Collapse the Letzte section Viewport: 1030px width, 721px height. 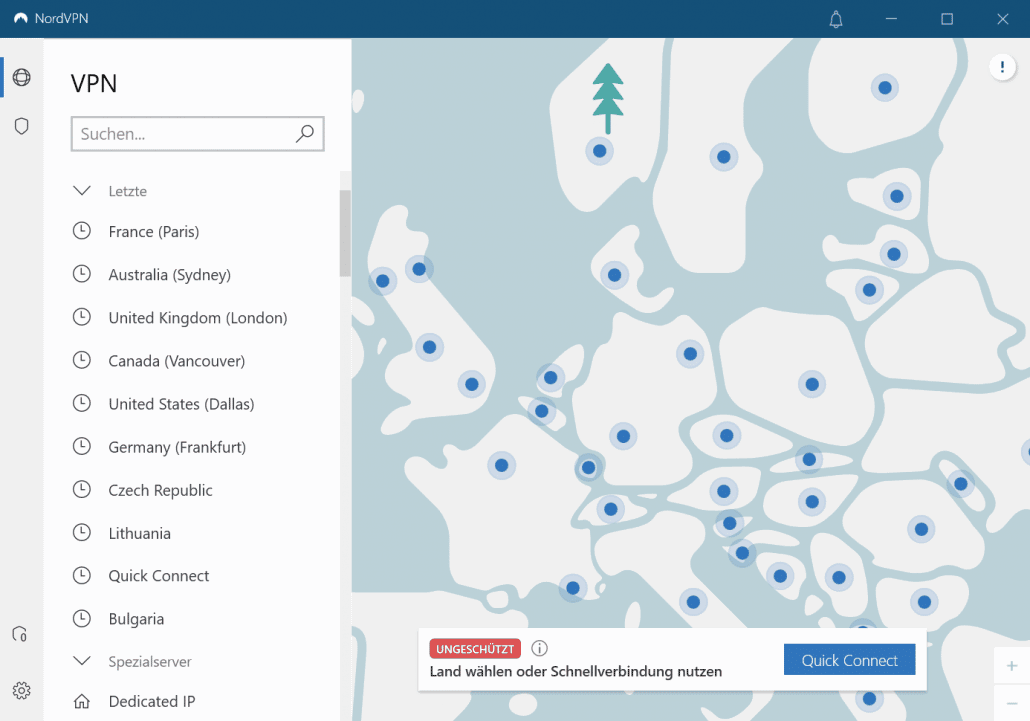tap(81, 190)
